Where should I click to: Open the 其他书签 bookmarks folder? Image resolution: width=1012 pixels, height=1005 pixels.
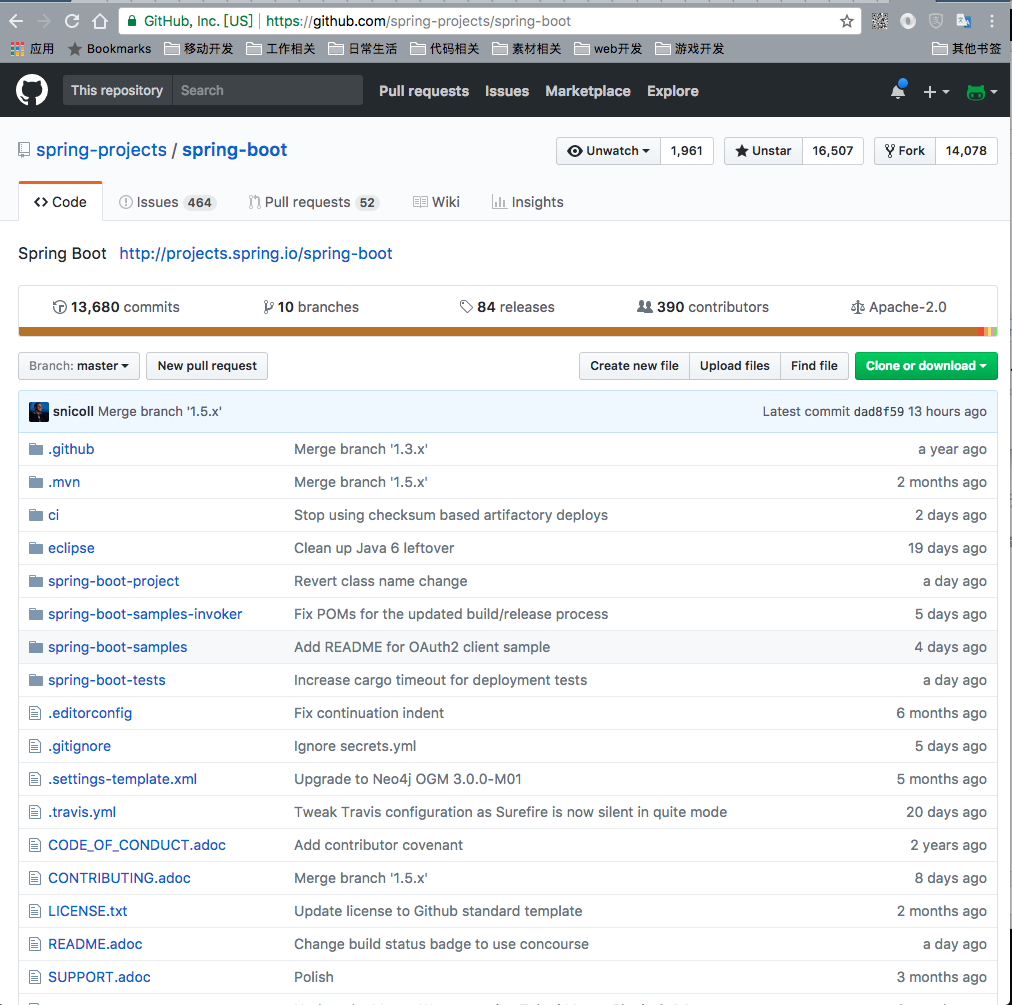[x=967, y=49]
